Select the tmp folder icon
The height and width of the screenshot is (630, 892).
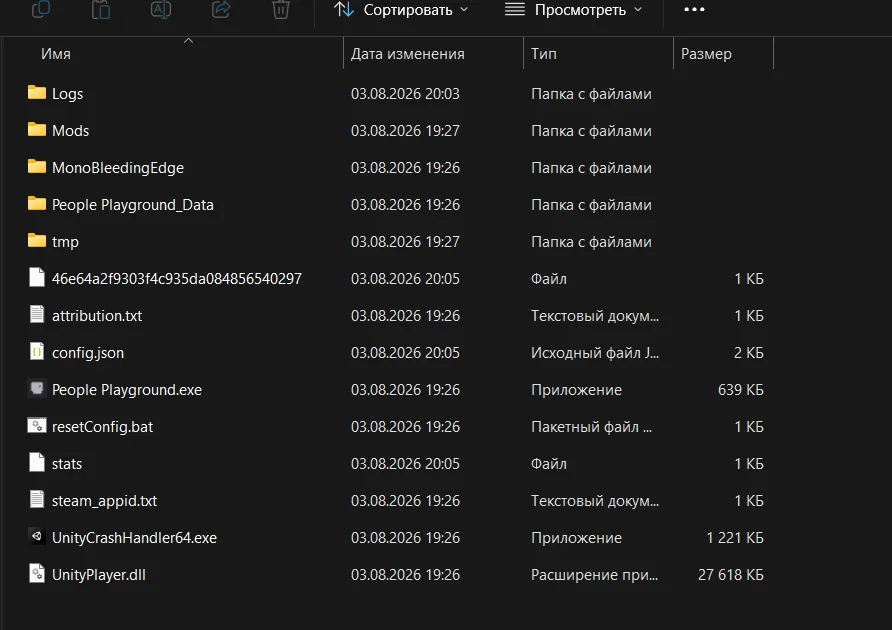[x=37, y=240]
